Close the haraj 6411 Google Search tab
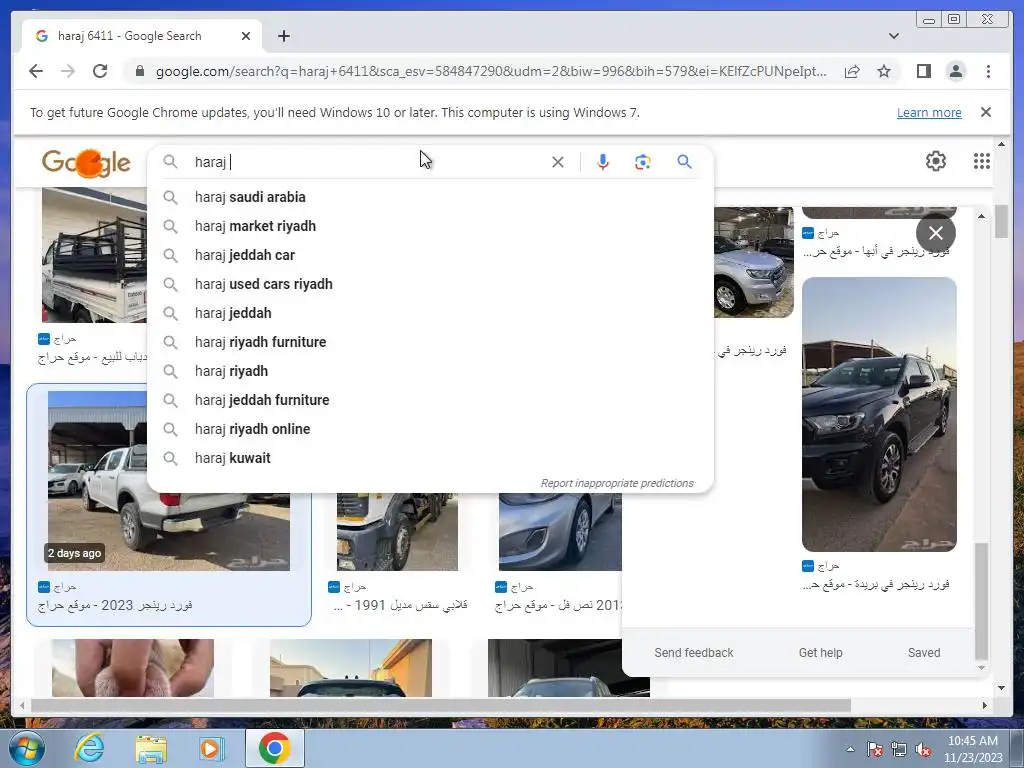 (x=246, y=36)
